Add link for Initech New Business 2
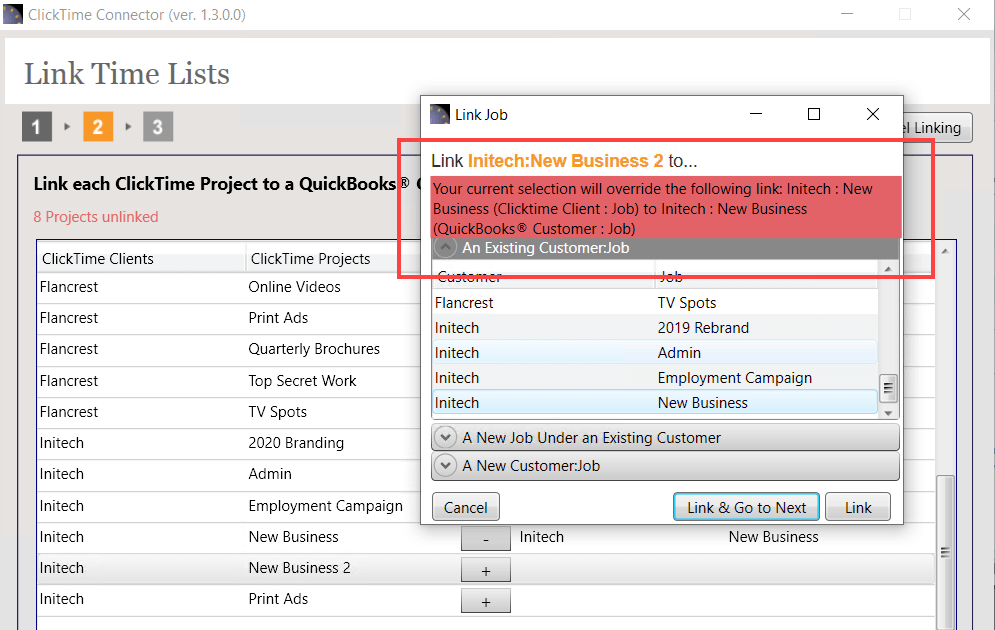Viewport: 995px width, 630px height. point(485,570)
